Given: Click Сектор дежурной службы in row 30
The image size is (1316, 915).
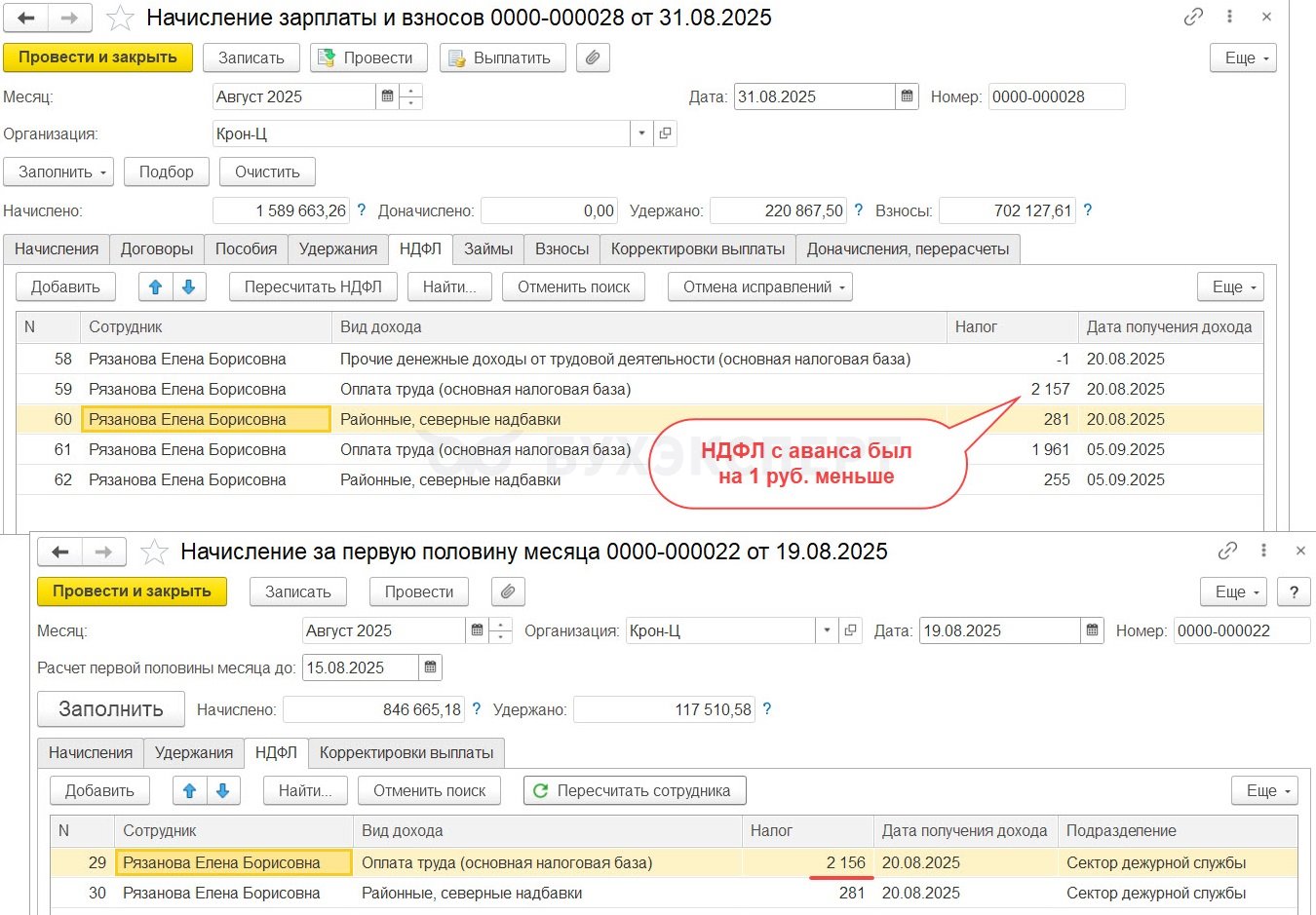Looking at the screenshot, I should [1156, 893].
